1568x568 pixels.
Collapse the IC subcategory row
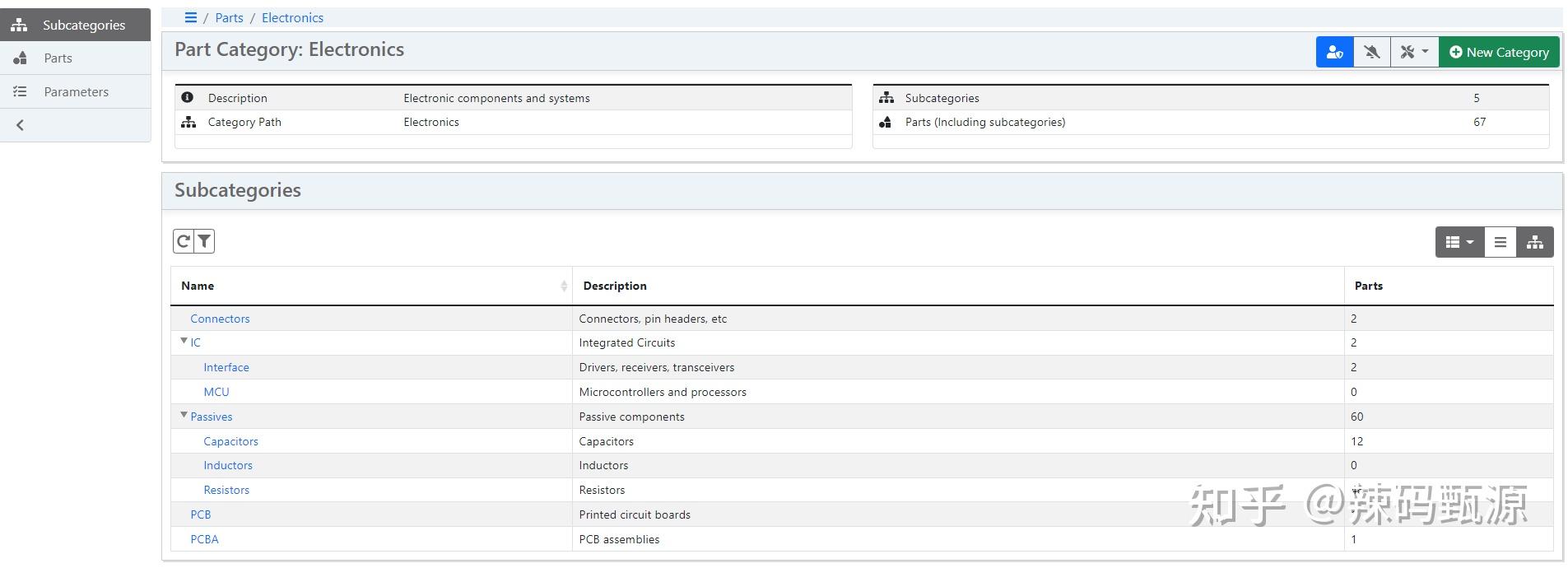[184, 341]
